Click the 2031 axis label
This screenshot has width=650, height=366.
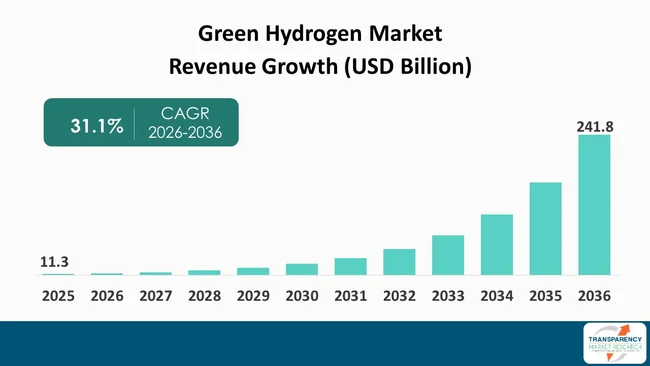(351, 296)
